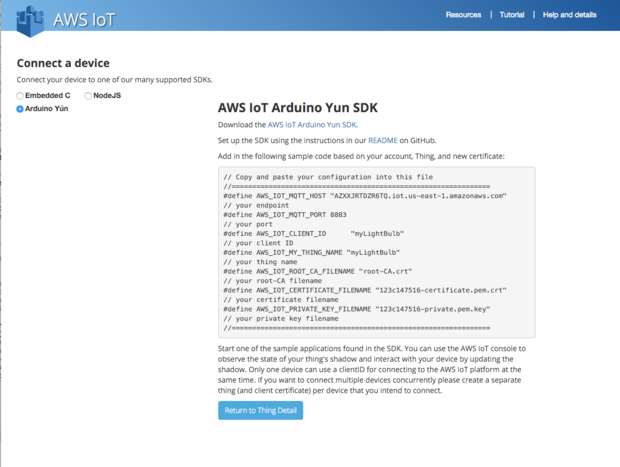Open Help and details in header

569,15
